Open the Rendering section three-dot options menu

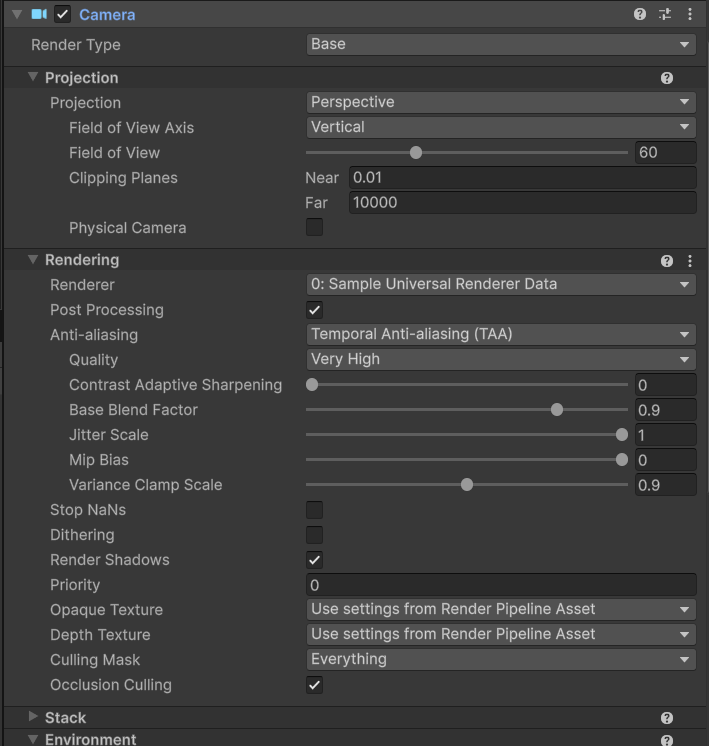[x=690, y=260]
